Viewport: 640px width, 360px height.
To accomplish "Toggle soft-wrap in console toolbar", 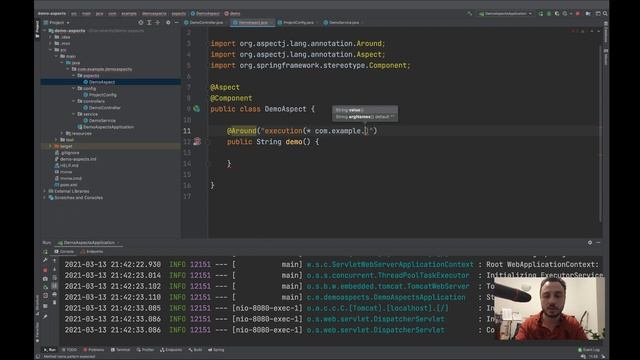I will tap(55, 278).
